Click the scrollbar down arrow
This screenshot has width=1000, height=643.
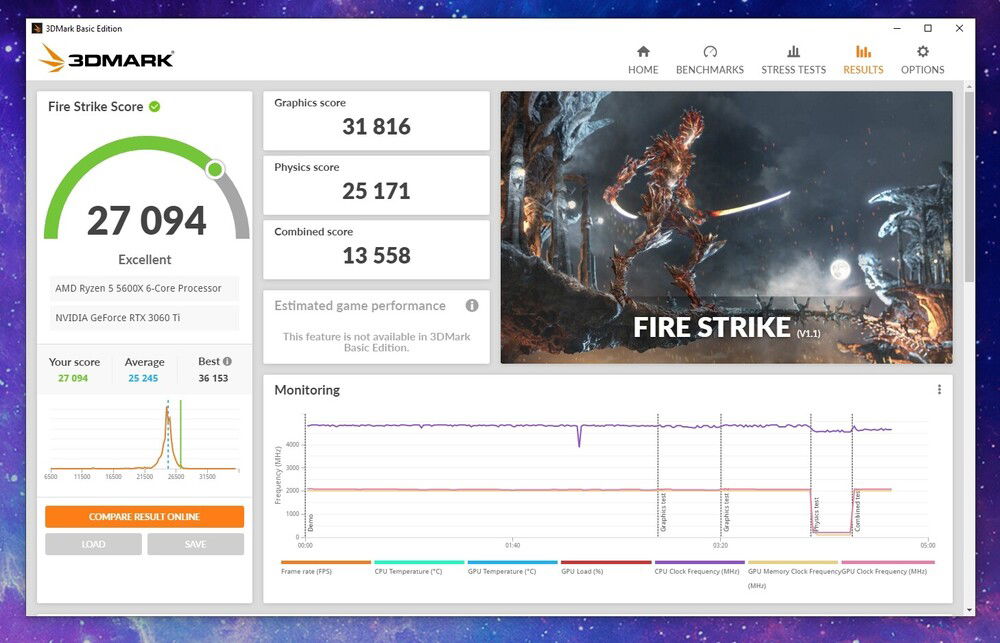point(968,609)
